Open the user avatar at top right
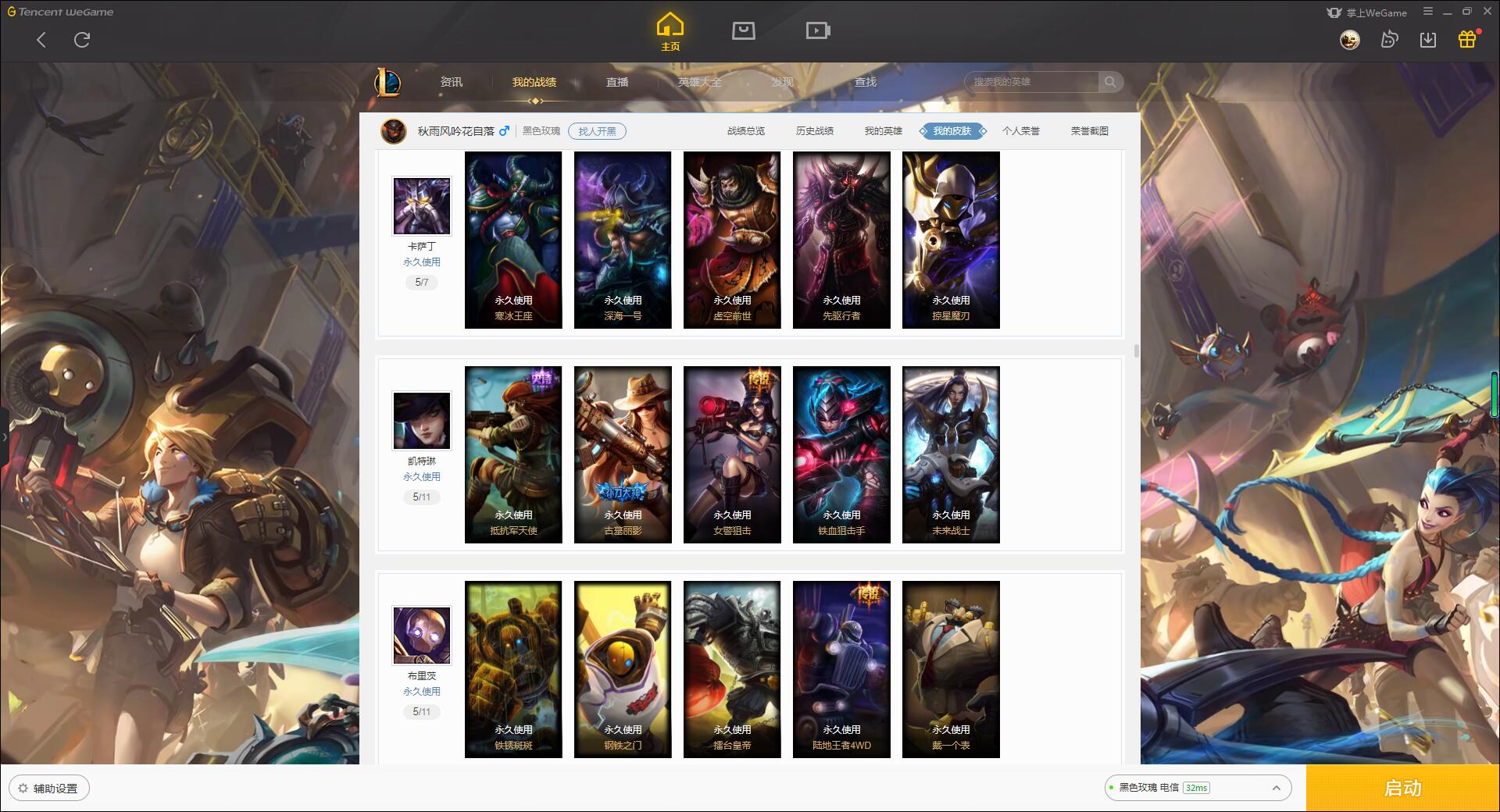Image resolution: width=1500 pixels, height=812 pixels. 1349,39
